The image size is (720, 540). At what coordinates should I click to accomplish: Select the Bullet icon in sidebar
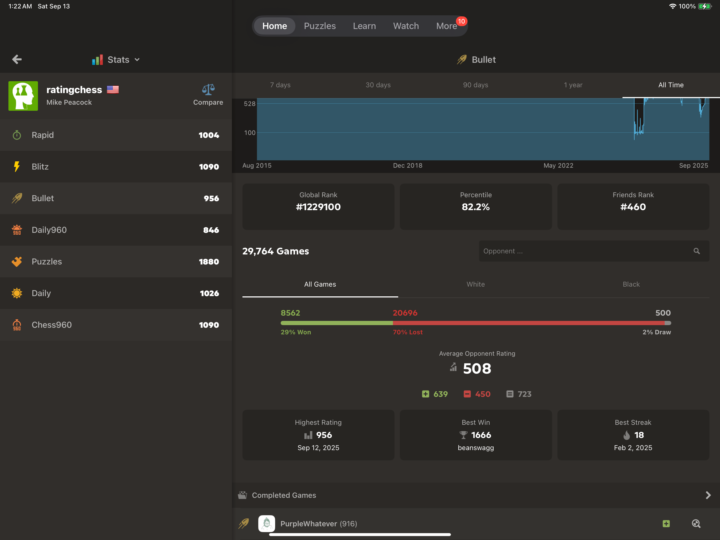pyautogui.click(x=17, y=198)
